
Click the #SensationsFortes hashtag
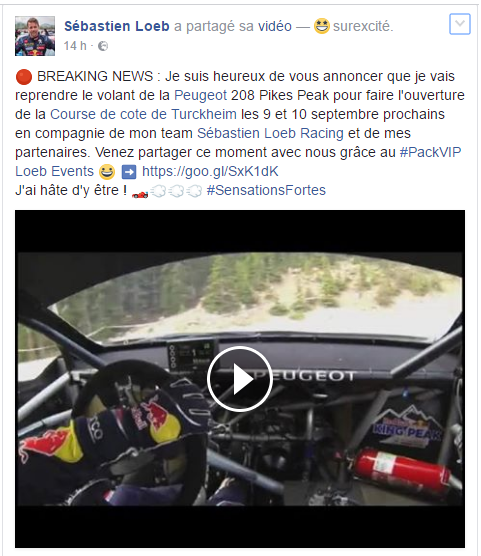click(x=266, y=190)
